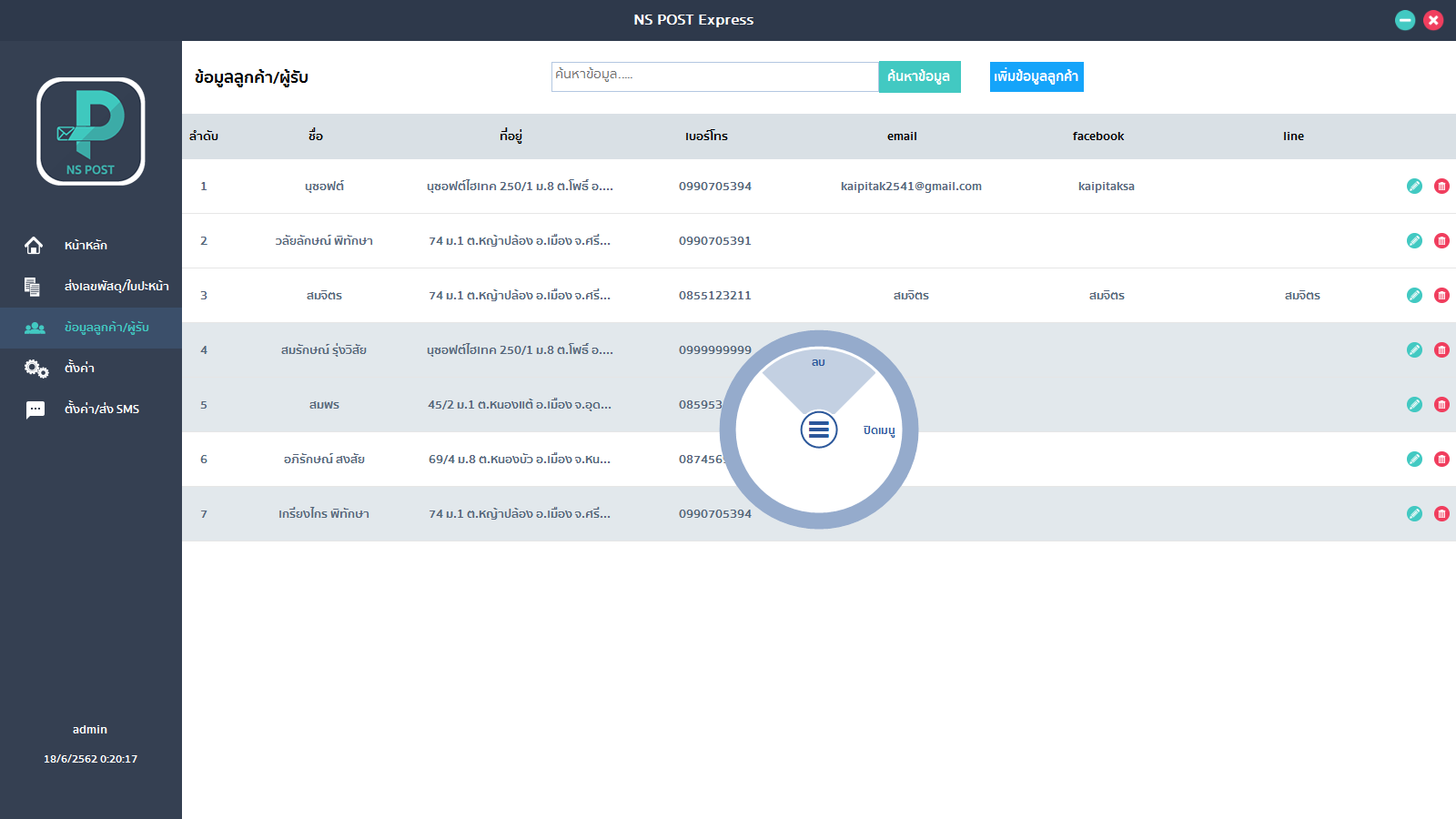Click page title ข้อมูลลูกค้า/ผู้รับ

click(x=251, y=77)
